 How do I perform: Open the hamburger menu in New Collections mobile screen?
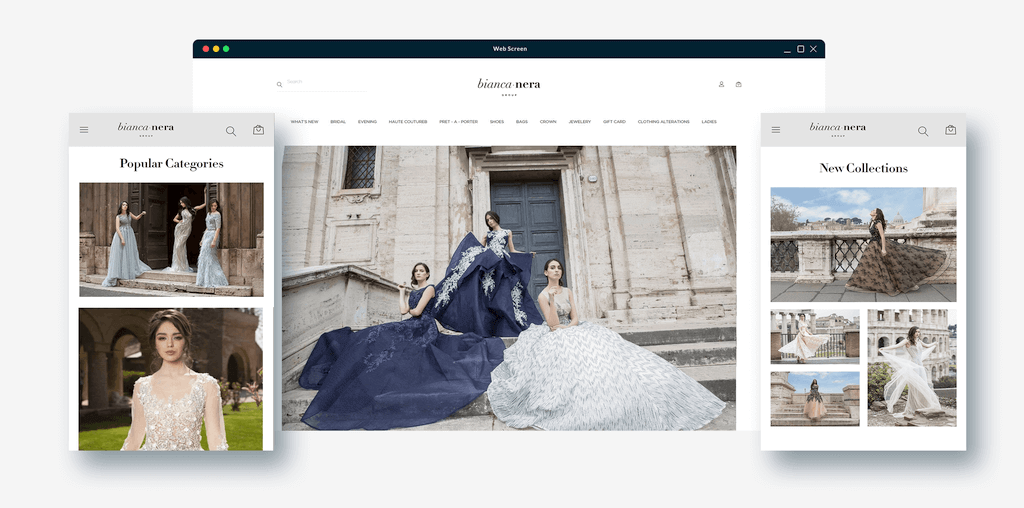(x=776, y=130)
